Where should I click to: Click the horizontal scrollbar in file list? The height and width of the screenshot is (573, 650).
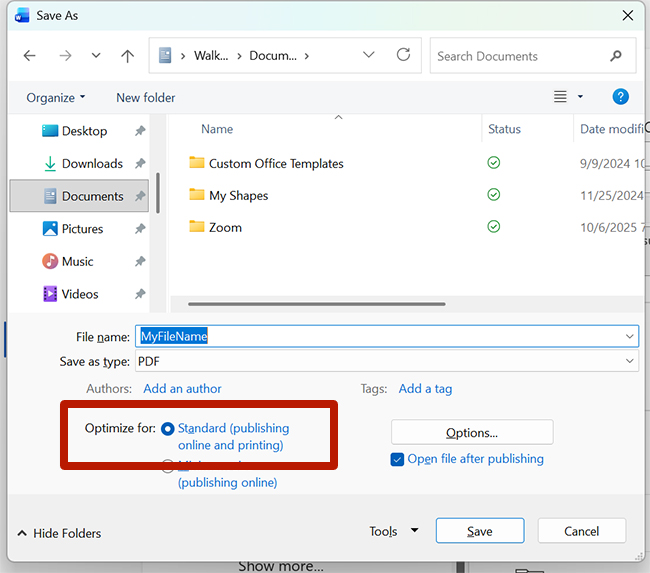click(317, 304)
